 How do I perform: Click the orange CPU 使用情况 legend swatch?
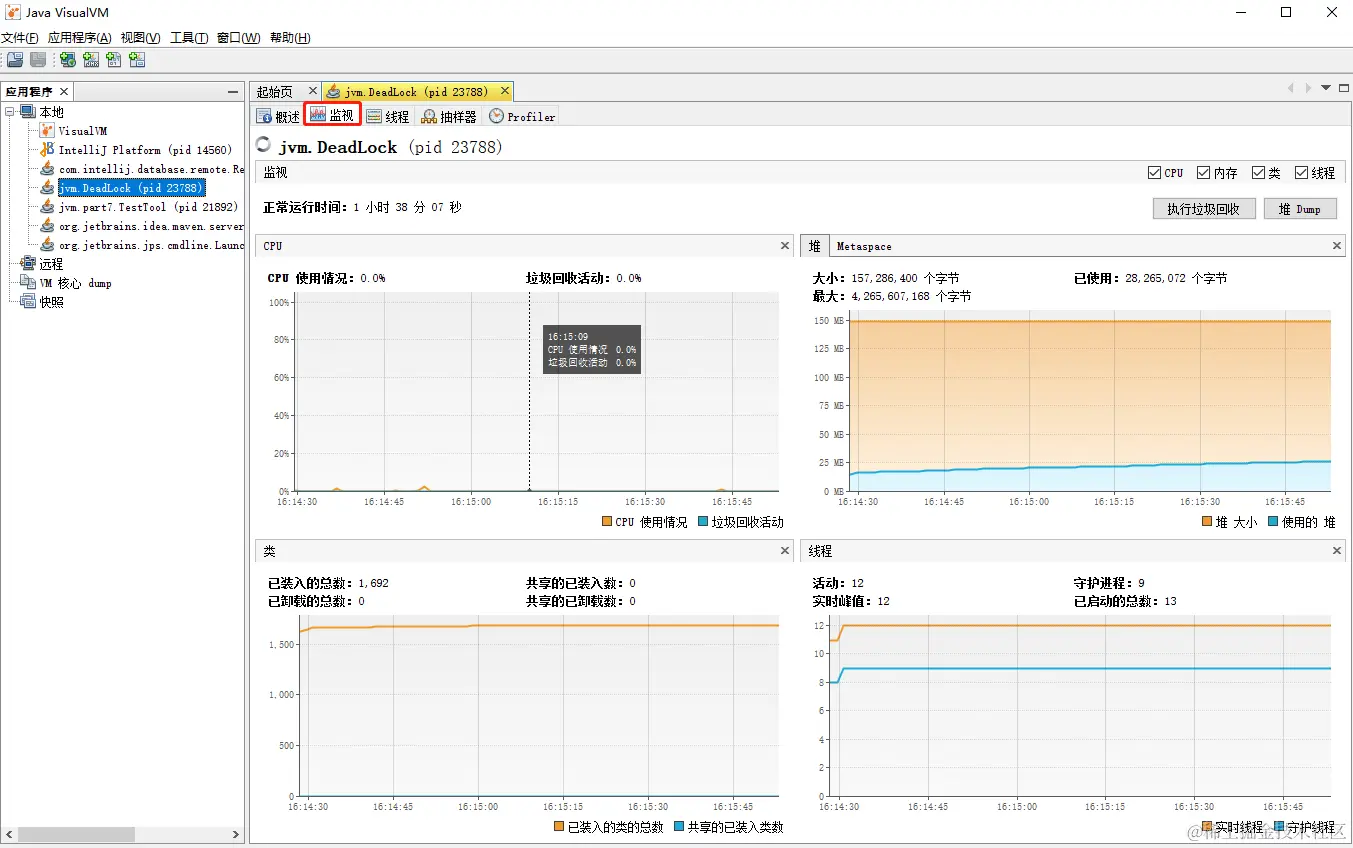coord(607,522)
